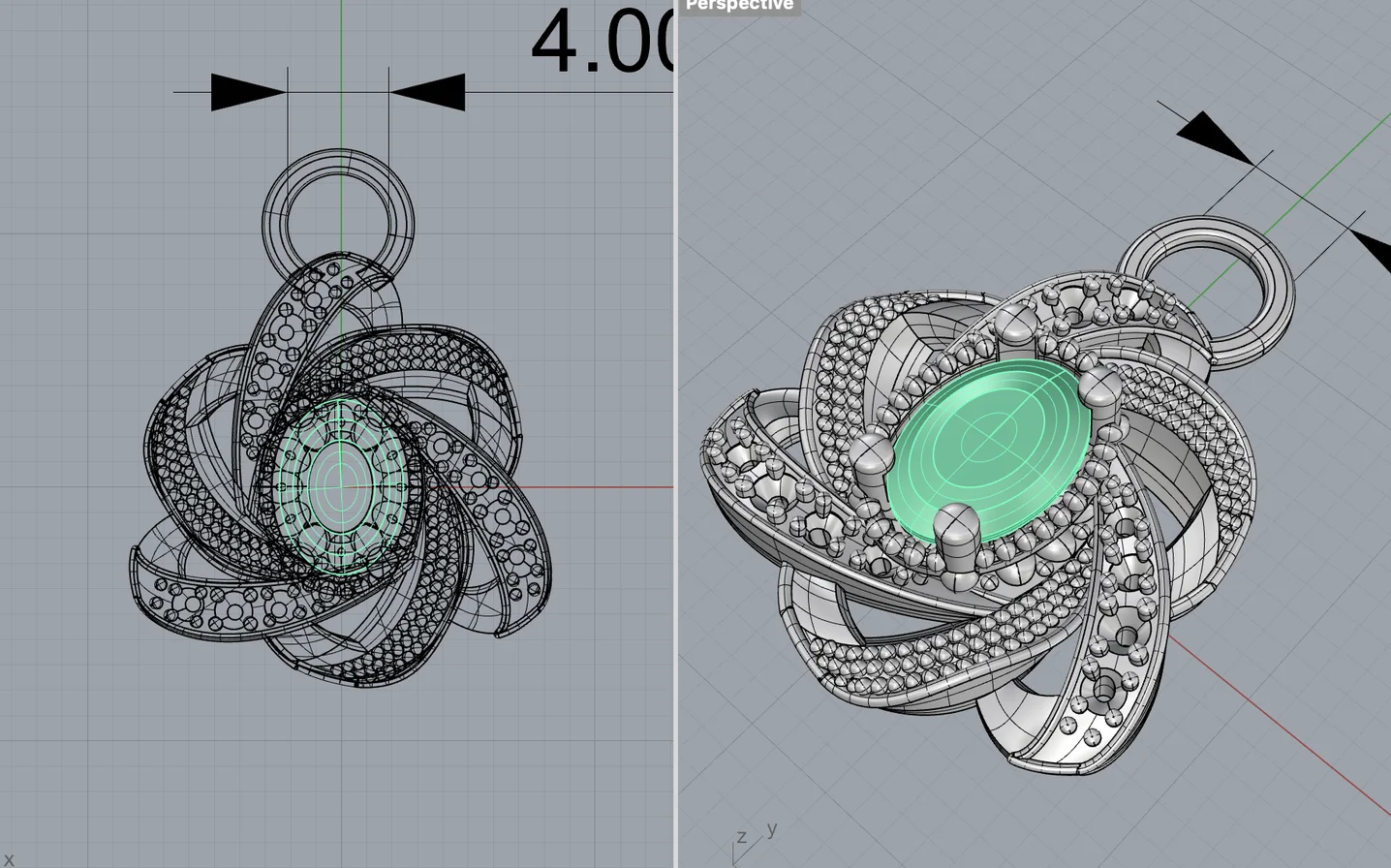Select the 4.00 dimension text
Screen dimensions: 1391x868
click(x=603, y=42)
